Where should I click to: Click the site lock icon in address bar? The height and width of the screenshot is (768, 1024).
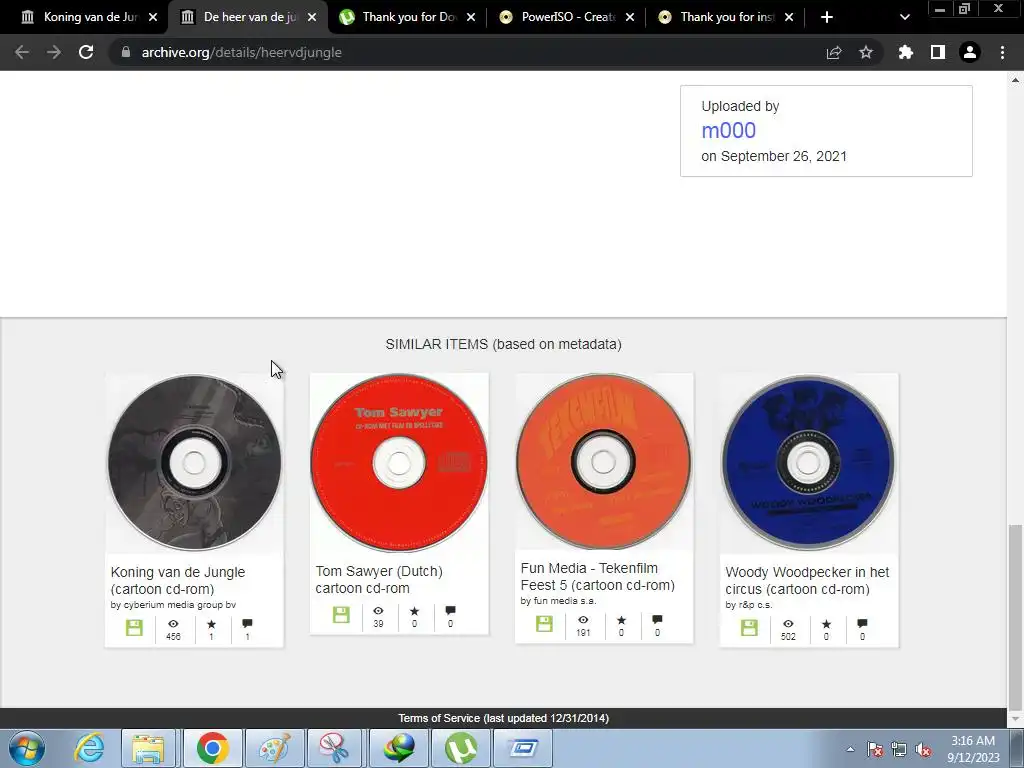125,52
